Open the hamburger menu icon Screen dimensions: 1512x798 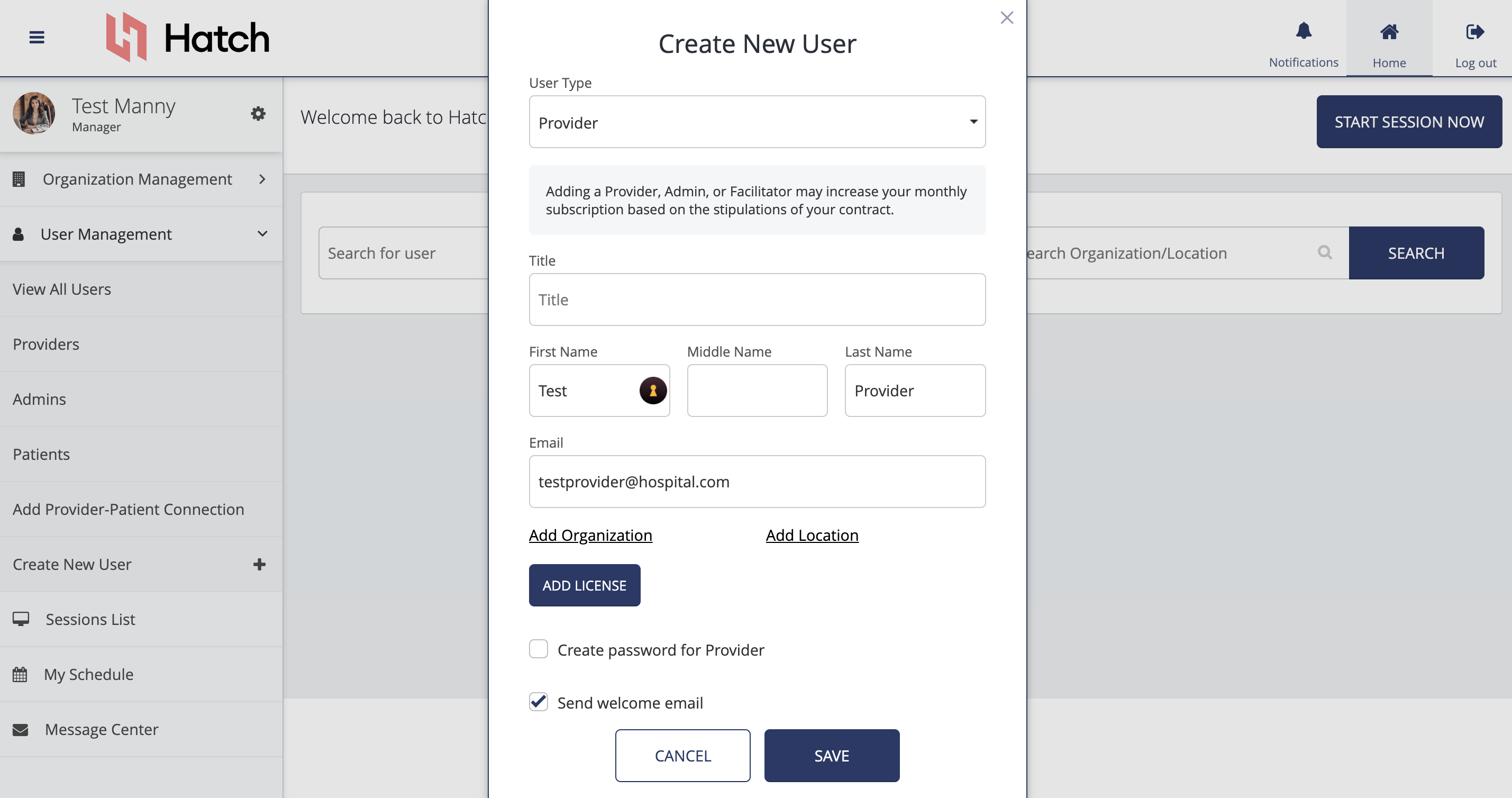[x=37, y=38]
